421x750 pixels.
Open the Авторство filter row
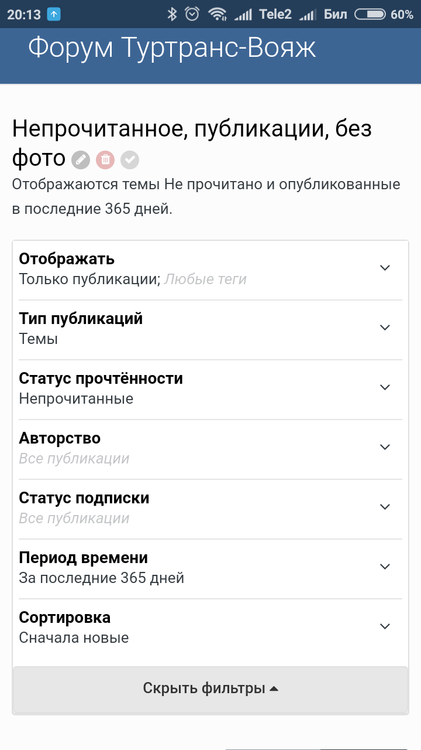(x=210, y=449)
